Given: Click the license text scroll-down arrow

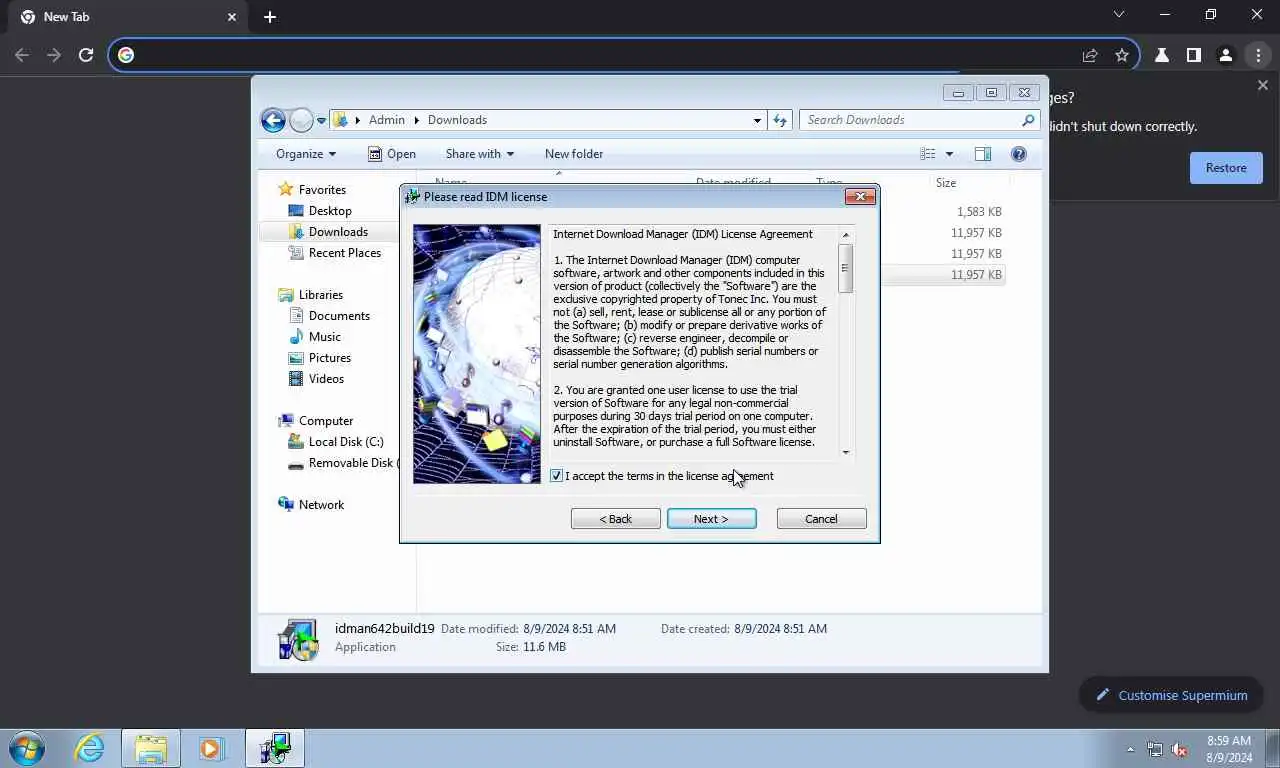Looking at the screenshot, I should [845, 452].
